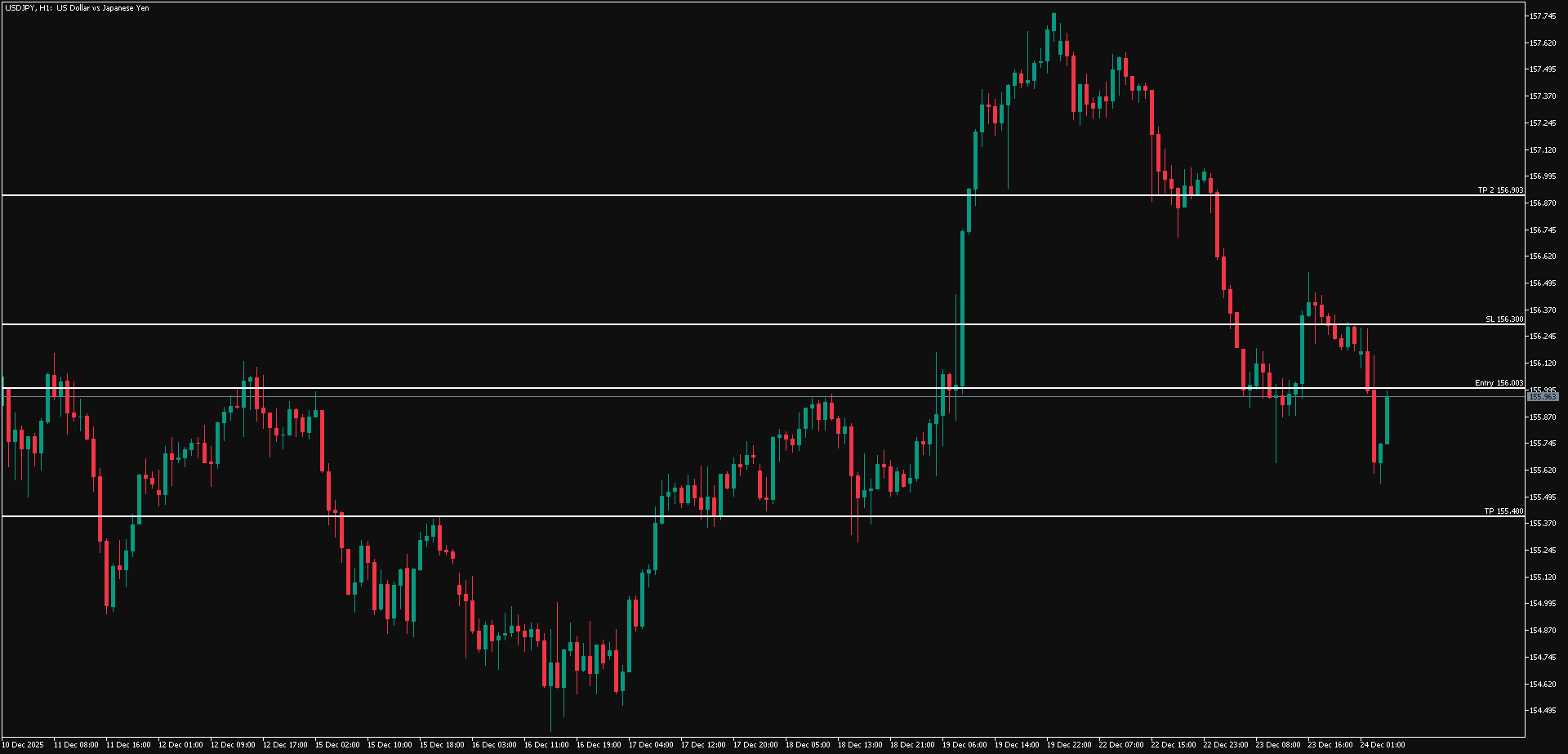1568x754 pixels.
Task: Click the 16 Dec 11:00 time marker
Action: [x=546, y=745]
